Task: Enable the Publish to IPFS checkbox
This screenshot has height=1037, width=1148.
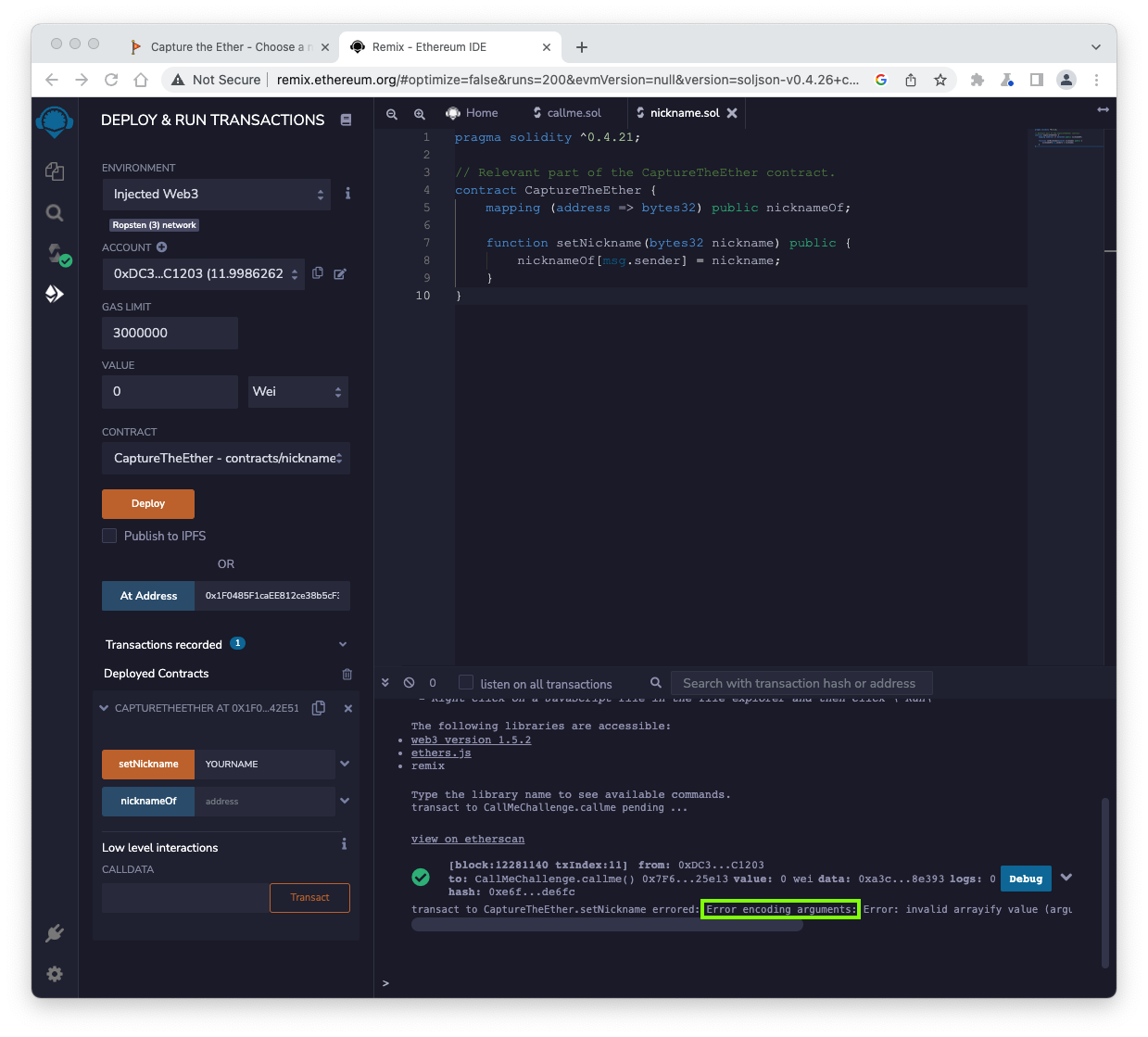Action: tap(109, 536)
